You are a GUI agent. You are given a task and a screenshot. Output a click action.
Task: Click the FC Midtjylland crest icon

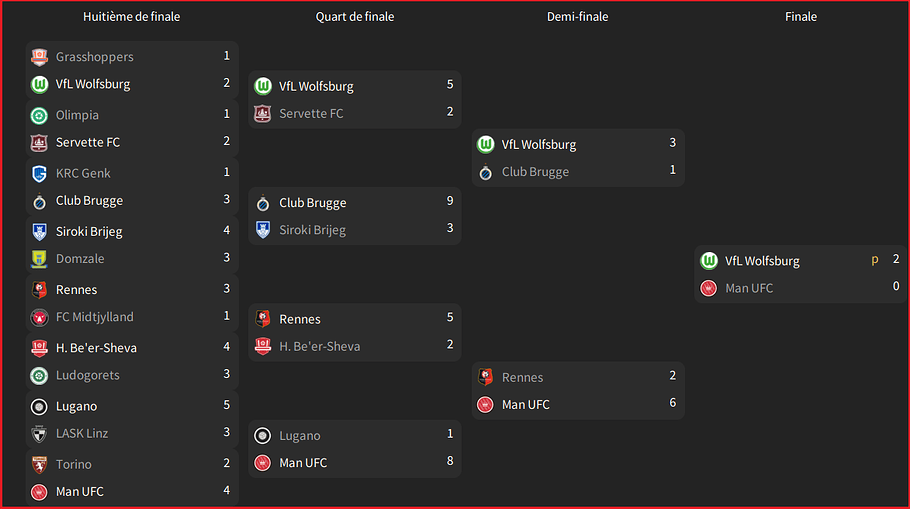coord(39,317)
